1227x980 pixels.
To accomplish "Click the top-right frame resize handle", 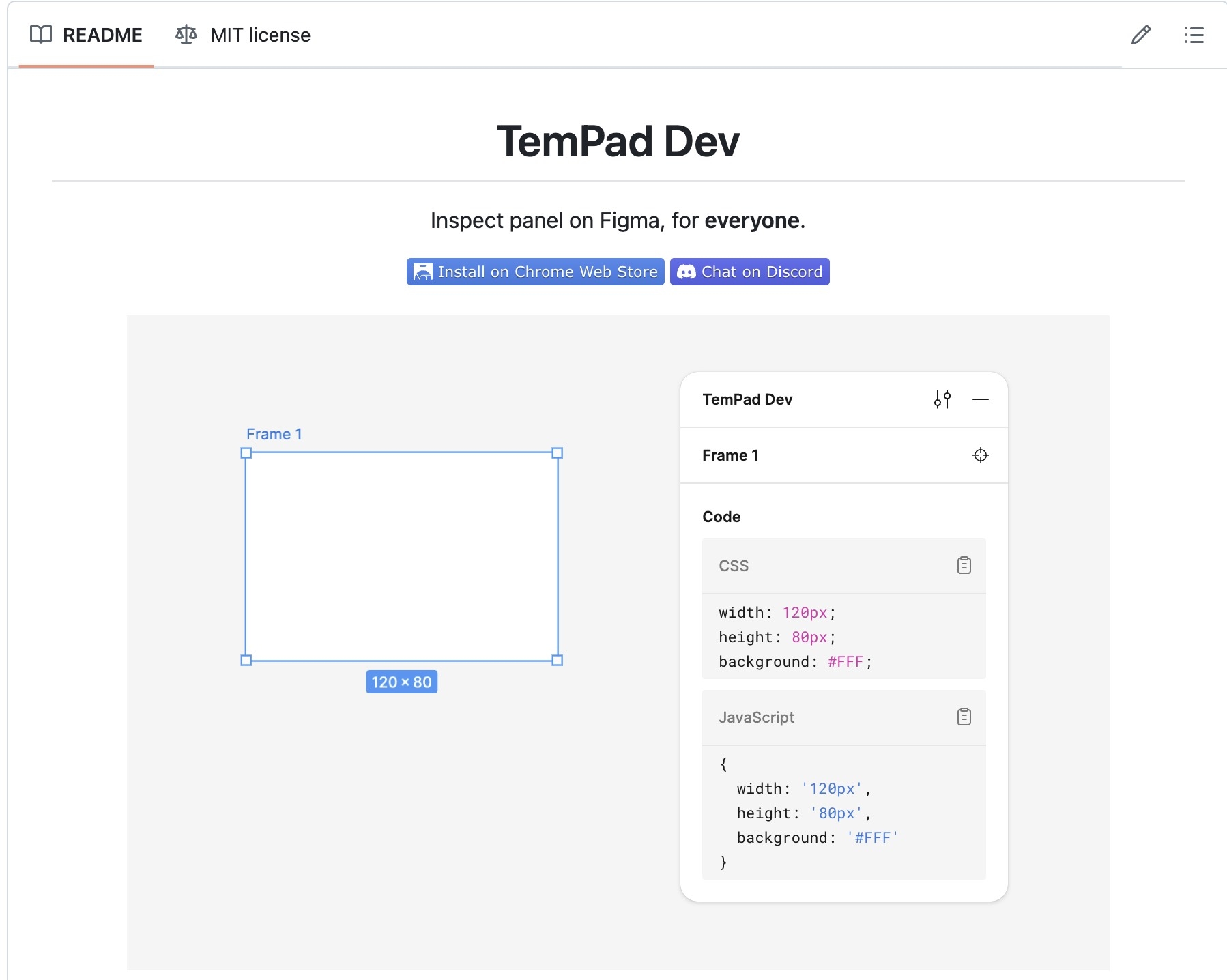I will tap(558, 452).
